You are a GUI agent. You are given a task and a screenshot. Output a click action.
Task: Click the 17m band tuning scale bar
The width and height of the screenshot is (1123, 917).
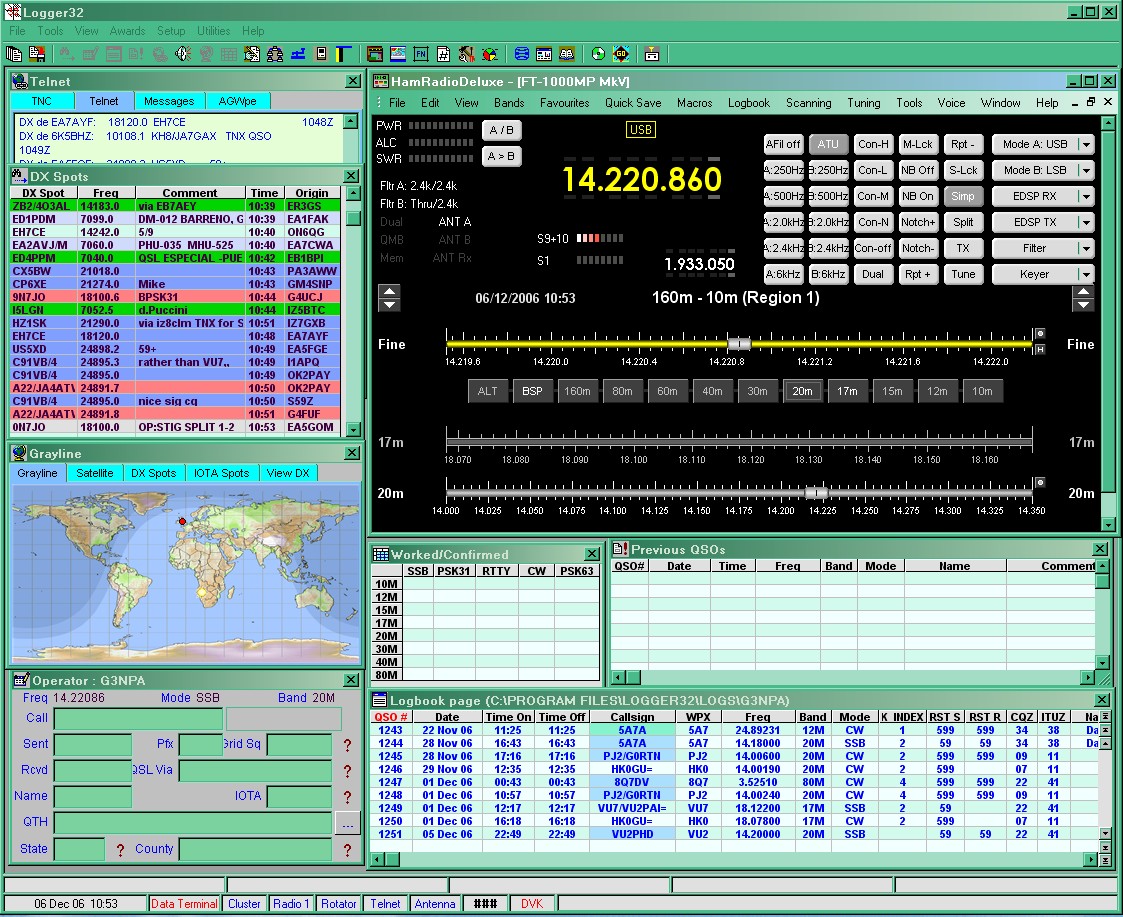point(738,442)
